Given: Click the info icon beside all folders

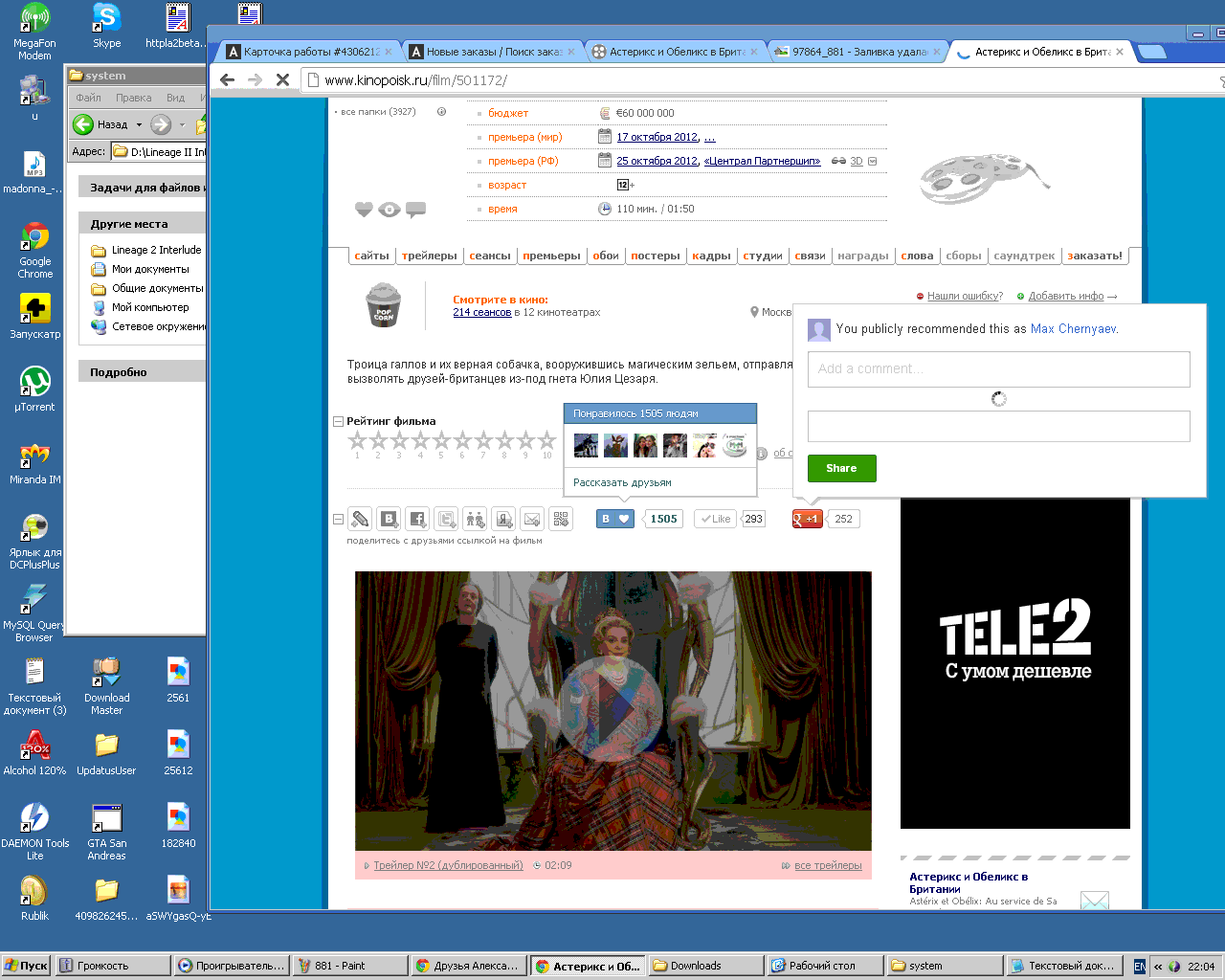Looking at the screenshot, I should (x=441, y=112).
